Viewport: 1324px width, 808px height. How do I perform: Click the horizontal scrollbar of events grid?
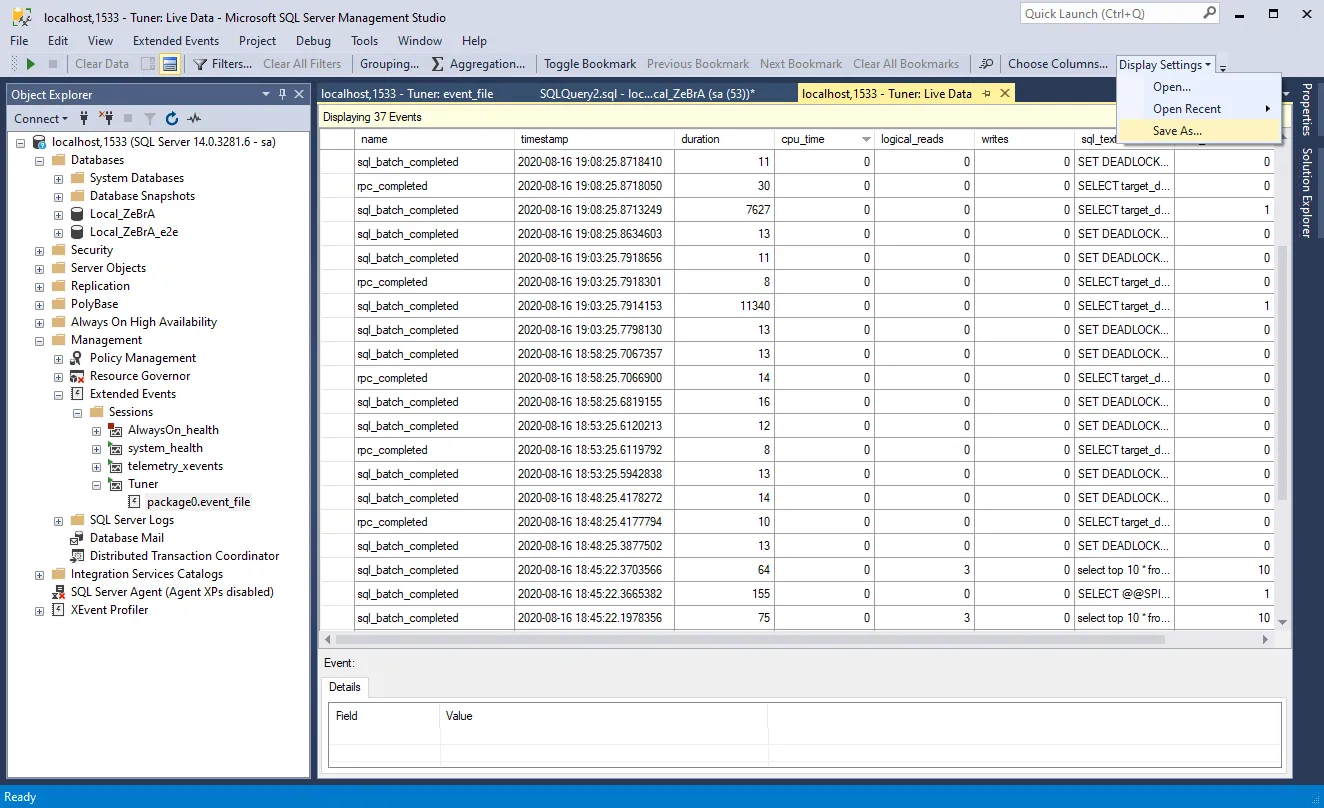coord(750,639)
